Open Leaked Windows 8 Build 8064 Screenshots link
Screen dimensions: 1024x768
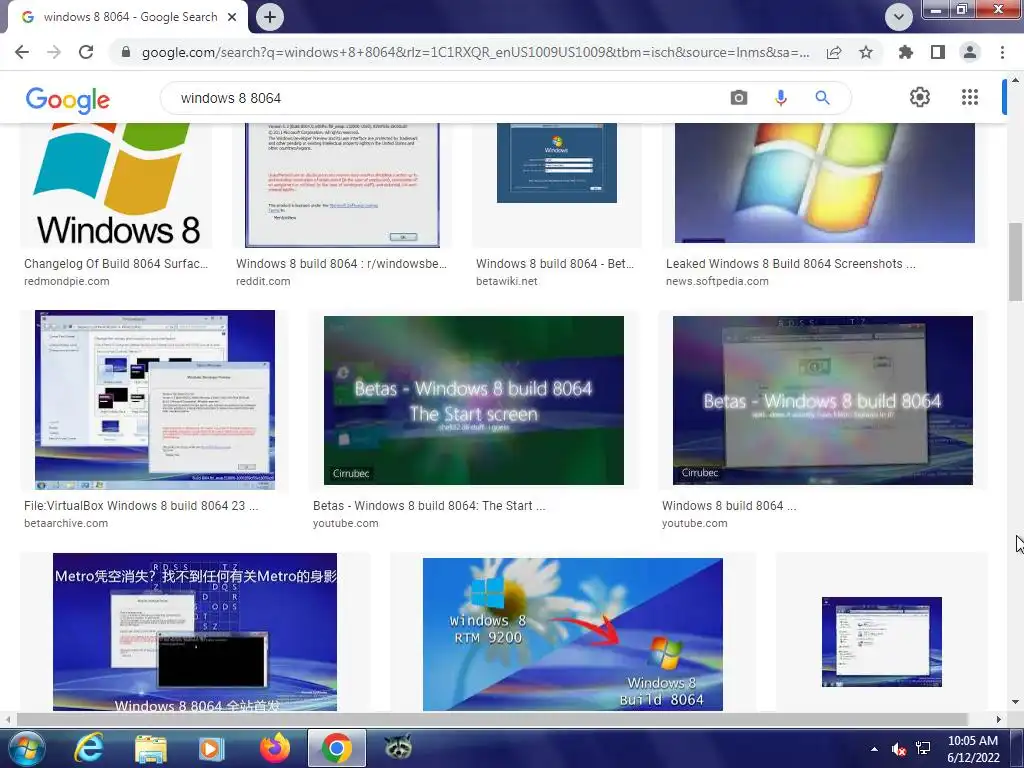[791, 264]
